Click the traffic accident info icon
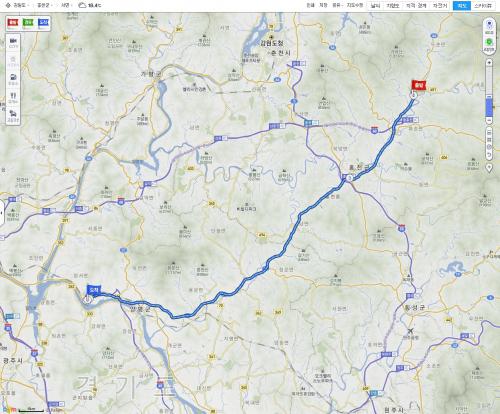Viewport: 500px width, 414px height. point(13,116)
